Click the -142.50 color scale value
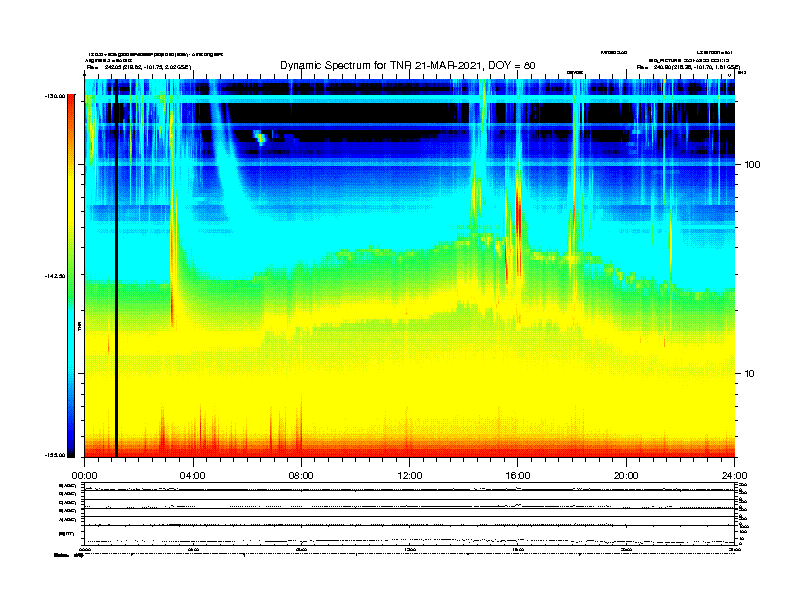Screen dimensions: 792x612 [55, 276]
